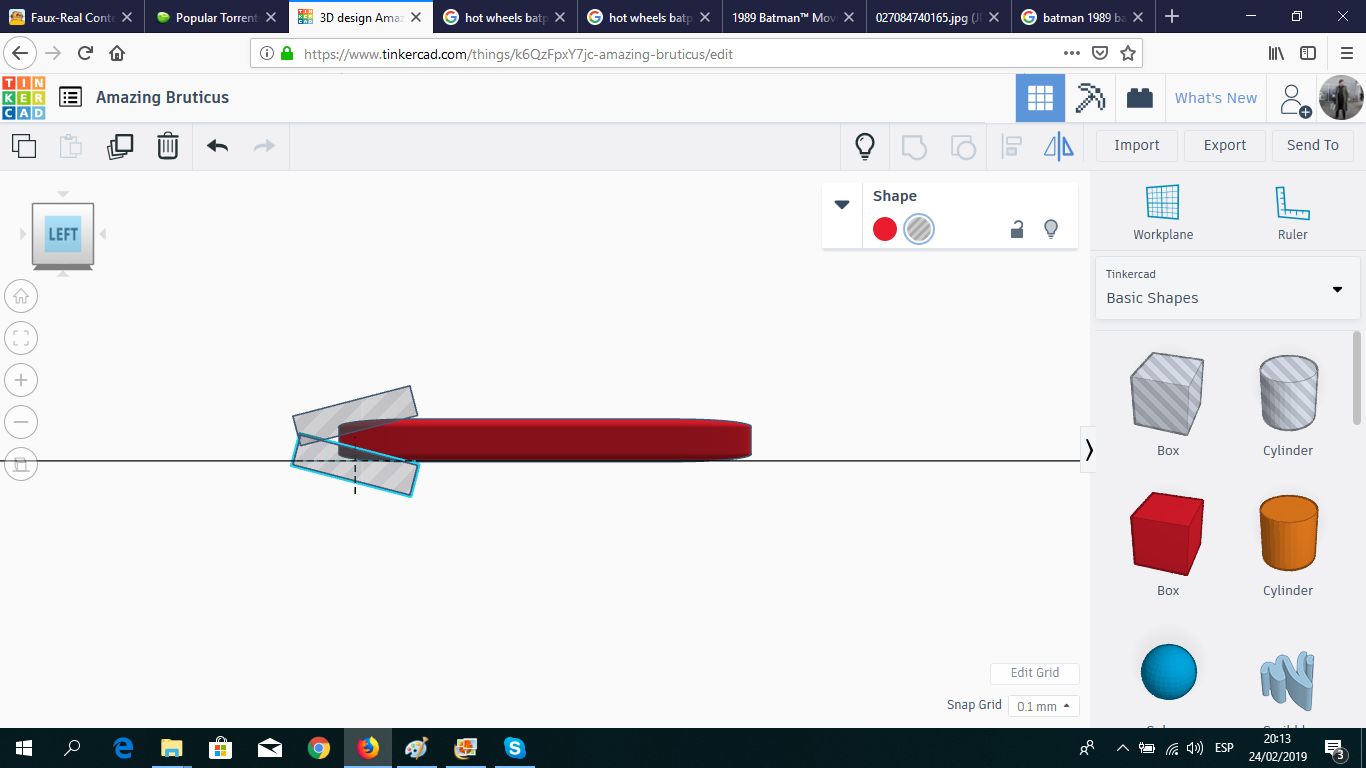The image size is (1366, 768).
Task: Click the Paste tool in toolbar
Action: [71, 146]
